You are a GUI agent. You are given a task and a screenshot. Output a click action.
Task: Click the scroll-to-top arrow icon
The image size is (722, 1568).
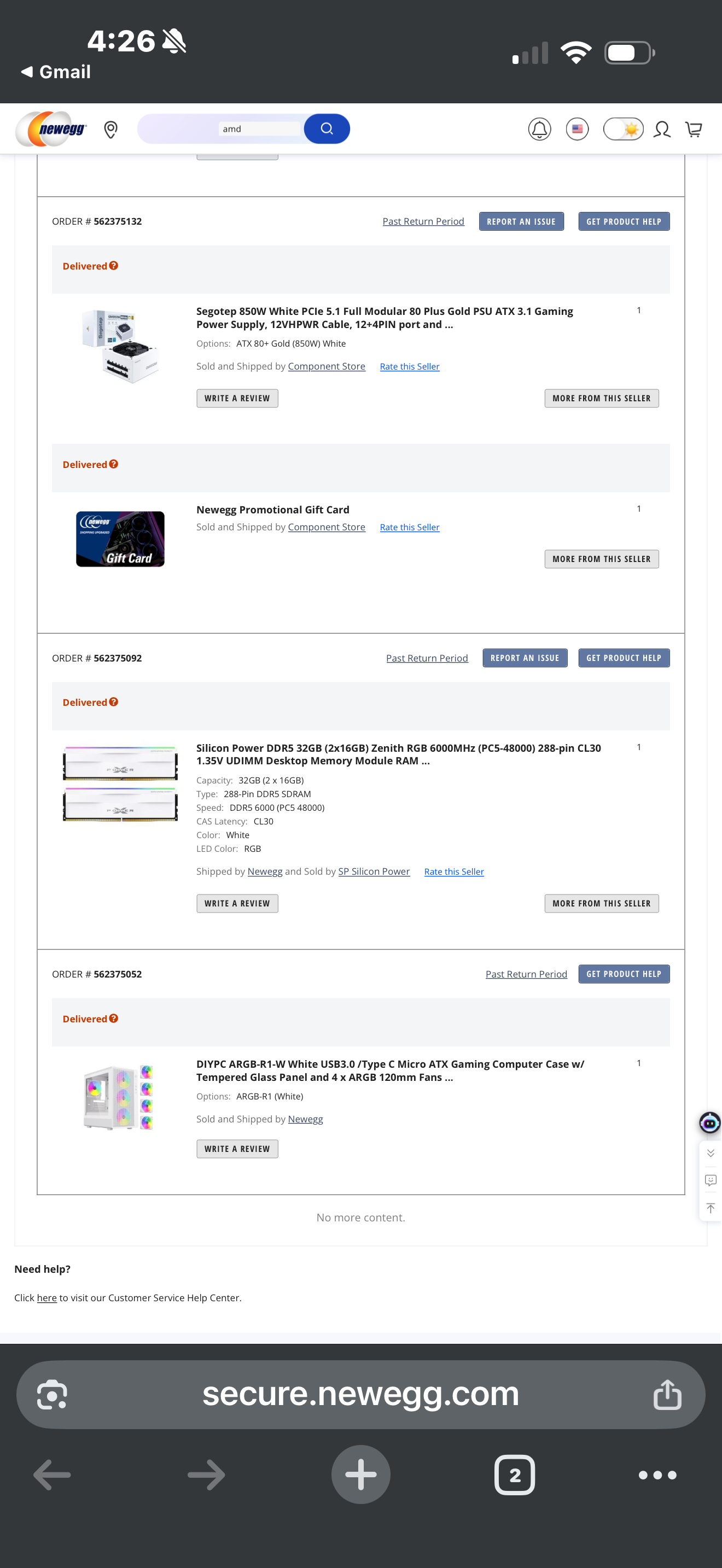710,1208
